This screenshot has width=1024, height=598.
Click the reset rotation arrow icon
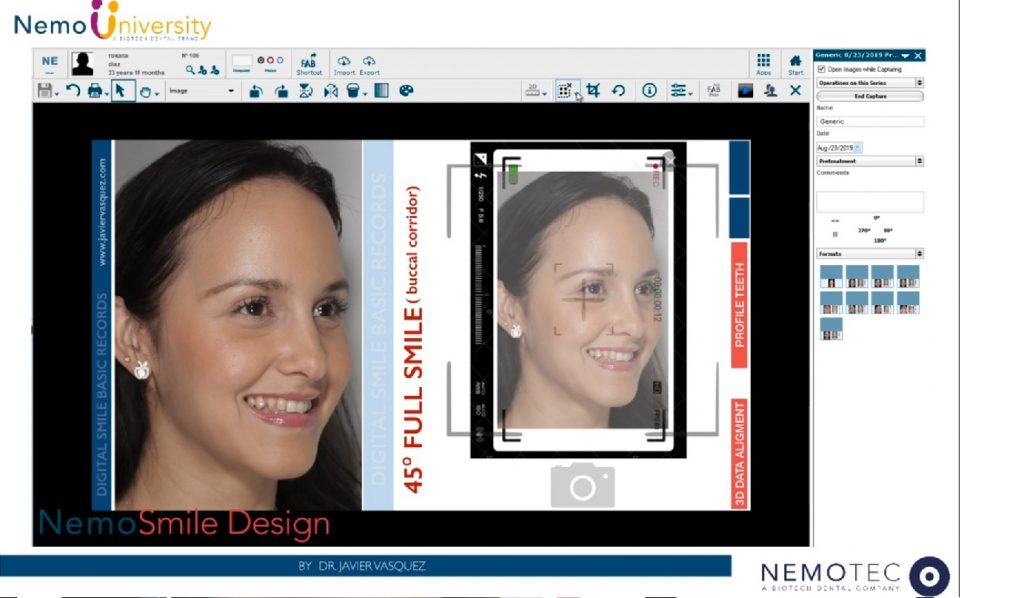pyautogui.click(x=618, y=91)
